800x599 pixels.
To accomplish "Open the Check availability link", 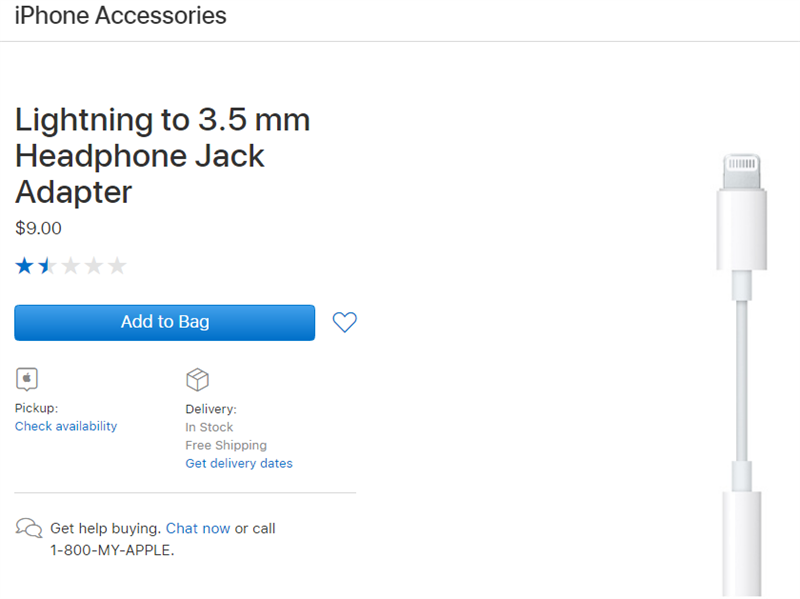I will (x=66, y=426).
